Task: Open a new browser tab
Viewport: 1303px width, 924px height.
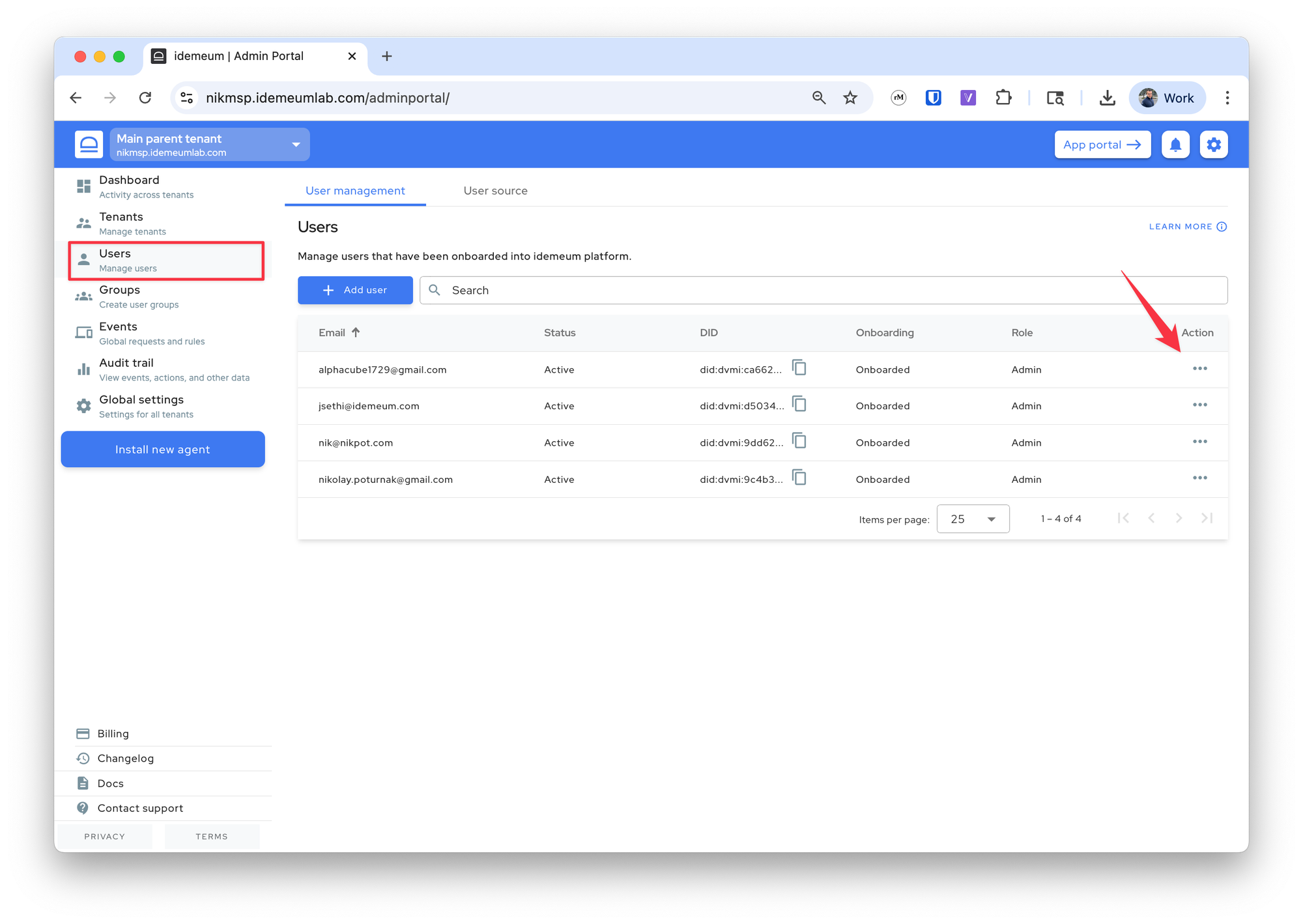Action: 386,56
